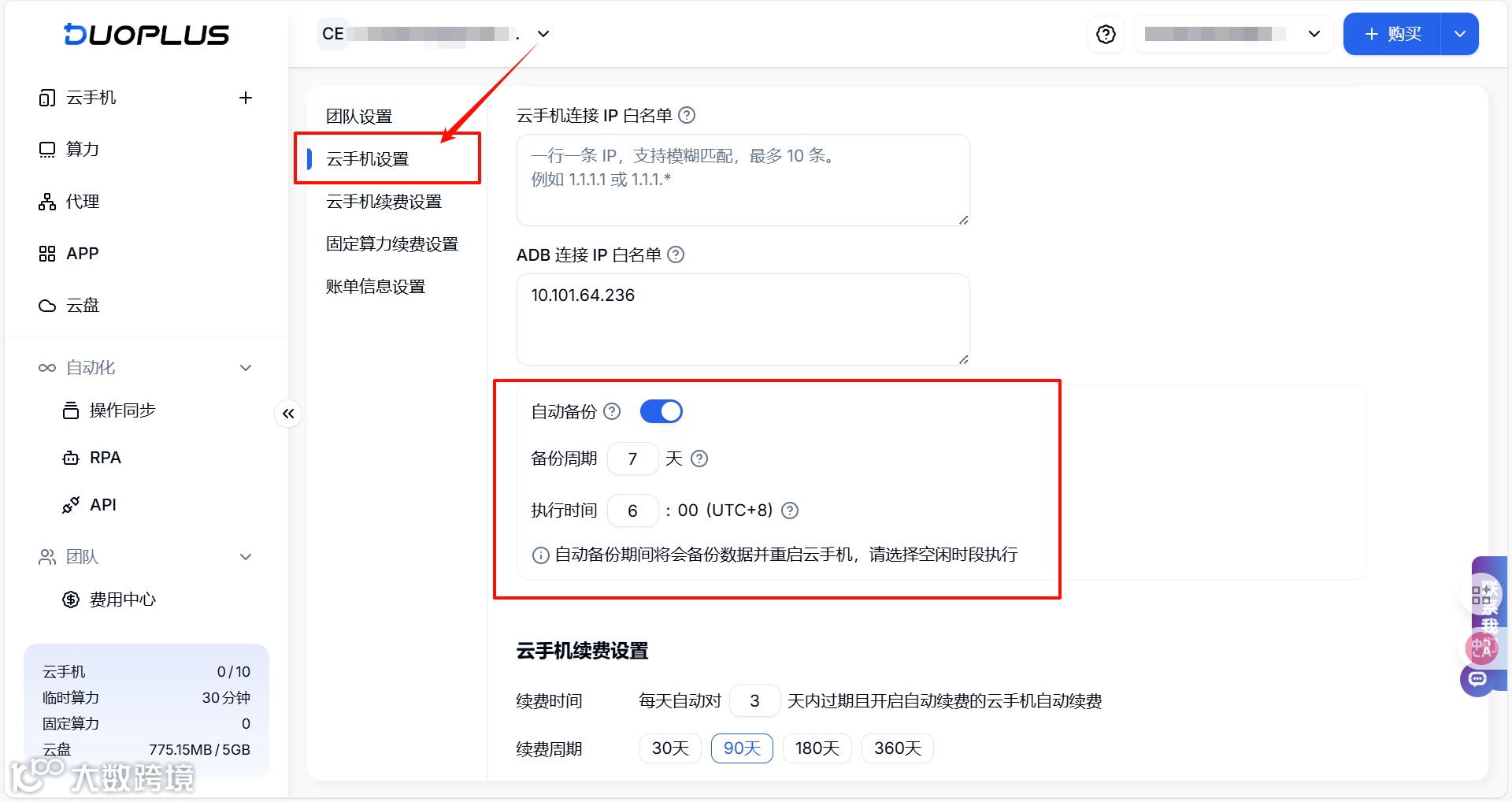Select 云手机续费设置 tab
This screenshot has height=802, width=1512.
[384, 202]
